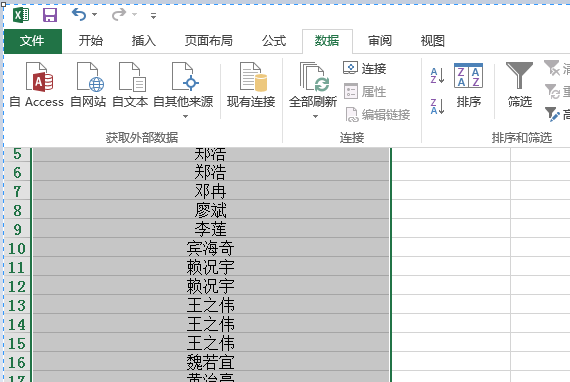
Task: Click cell 王之伟 in row 14
Action: [211, 324]
